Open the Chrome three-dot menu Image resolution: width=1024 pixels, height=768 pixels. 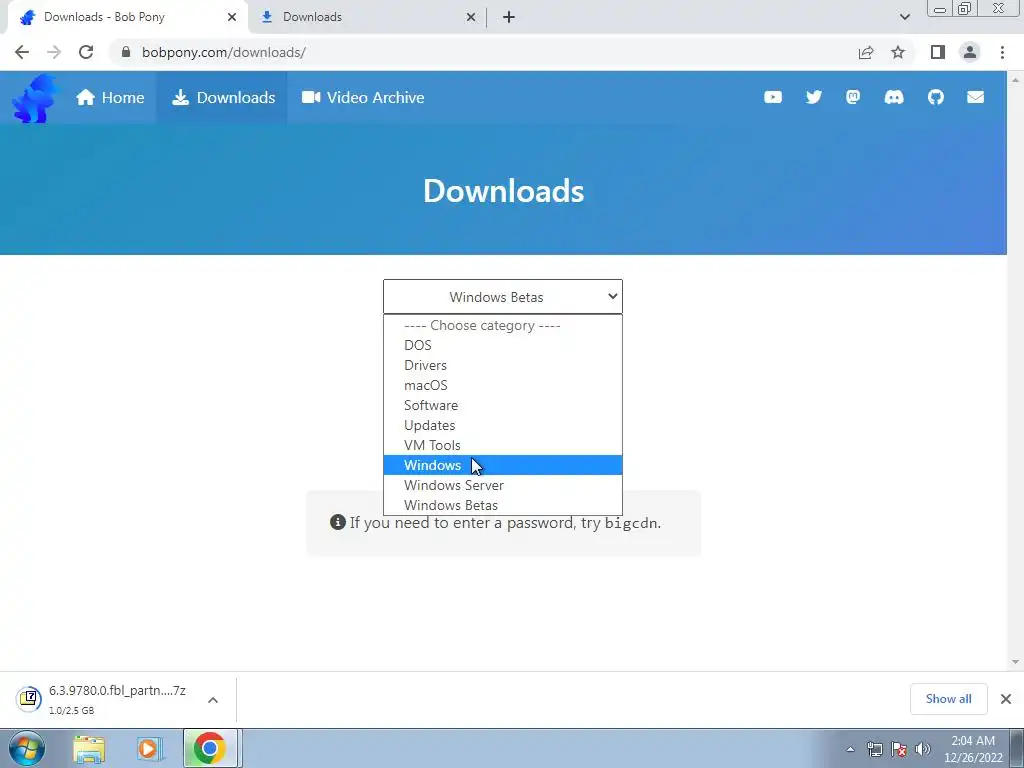(x=1002, y=52)
